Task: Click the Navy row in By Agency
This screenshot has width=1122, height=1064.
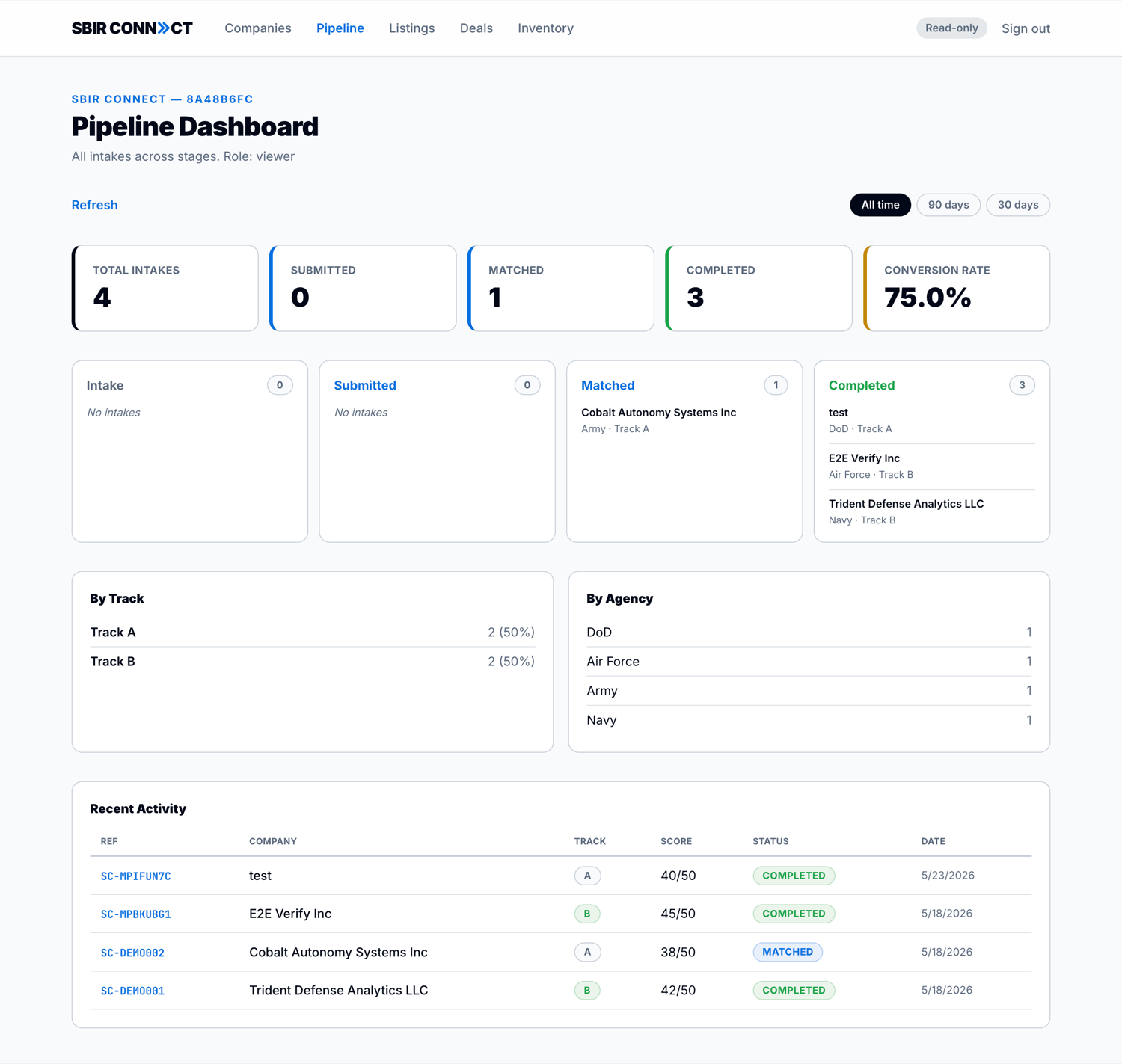Action: tap(809, 720)
